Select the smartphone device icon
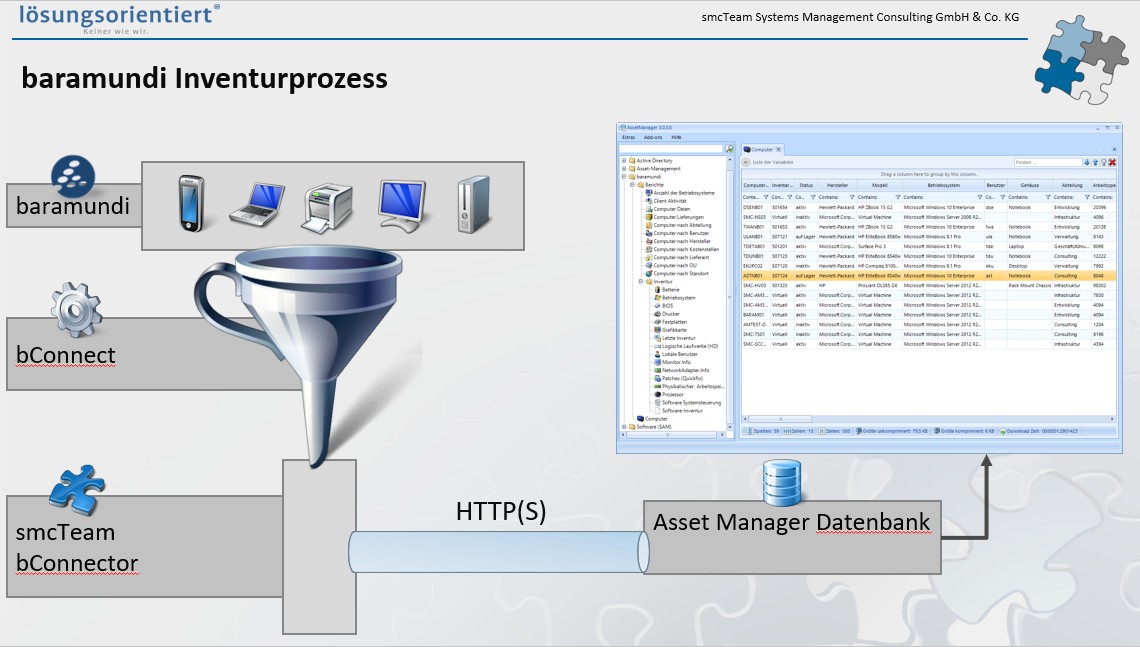This screenshot has height=647, width=1140. [x=191, y=204]
